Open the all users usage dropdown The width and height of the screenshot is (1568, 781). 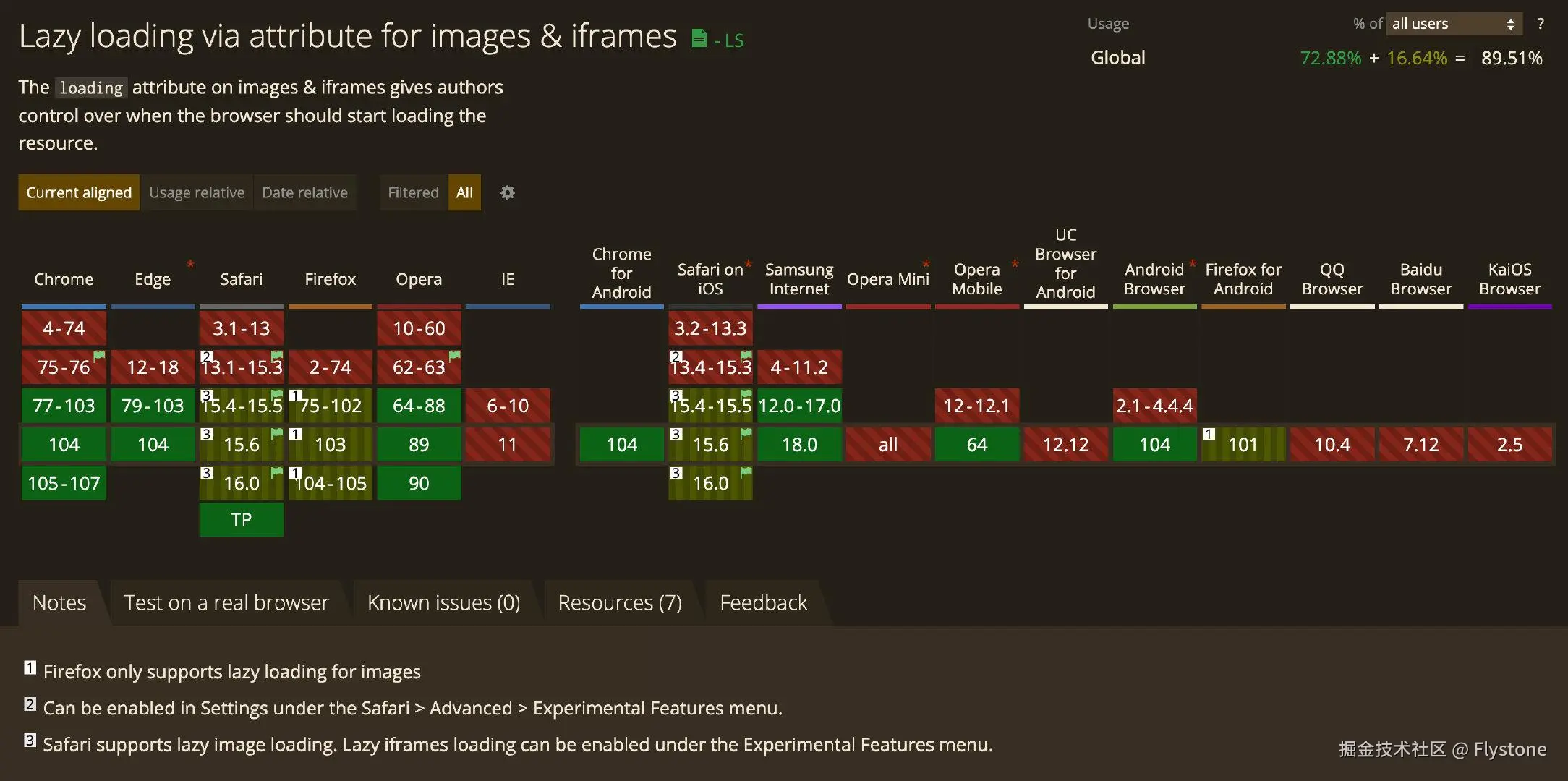point(1454,24)
